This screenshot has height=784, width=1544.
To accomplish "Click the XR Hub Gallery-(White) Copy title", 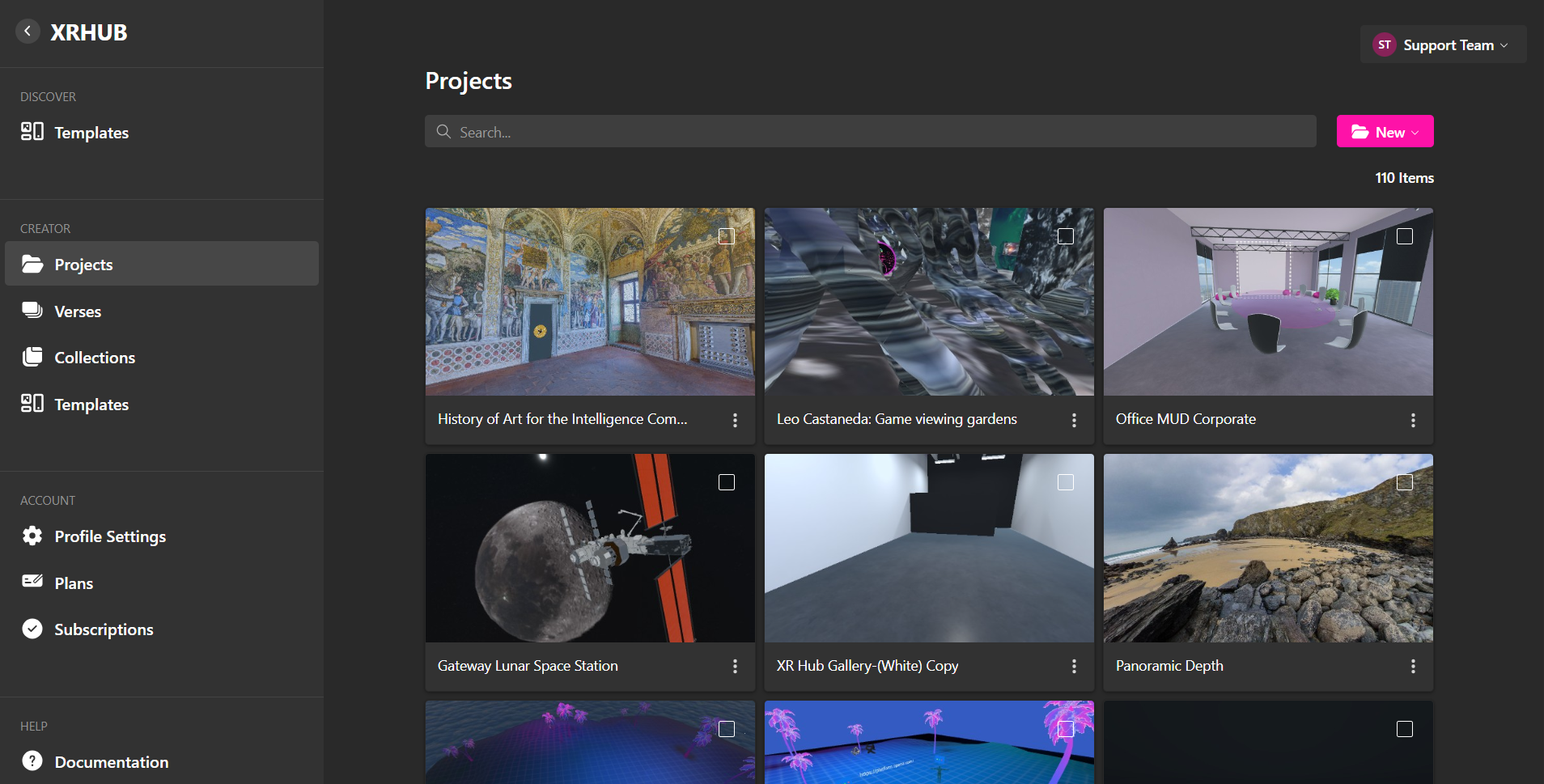I will click(867, 666).
